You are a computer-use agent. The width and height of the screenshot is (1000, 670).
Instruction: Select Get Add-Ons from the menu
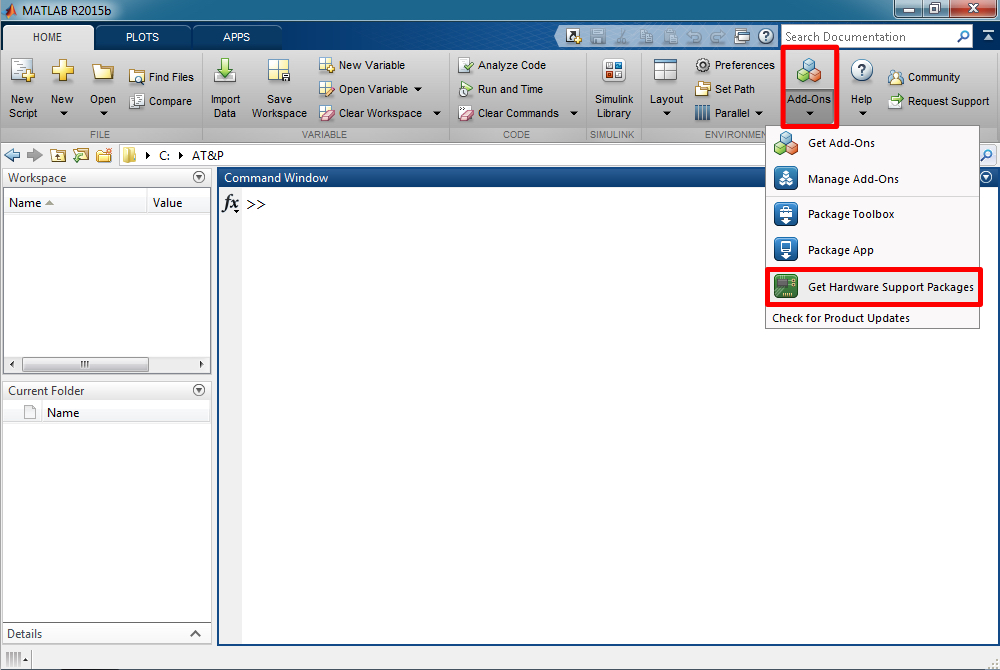[872, 143]
